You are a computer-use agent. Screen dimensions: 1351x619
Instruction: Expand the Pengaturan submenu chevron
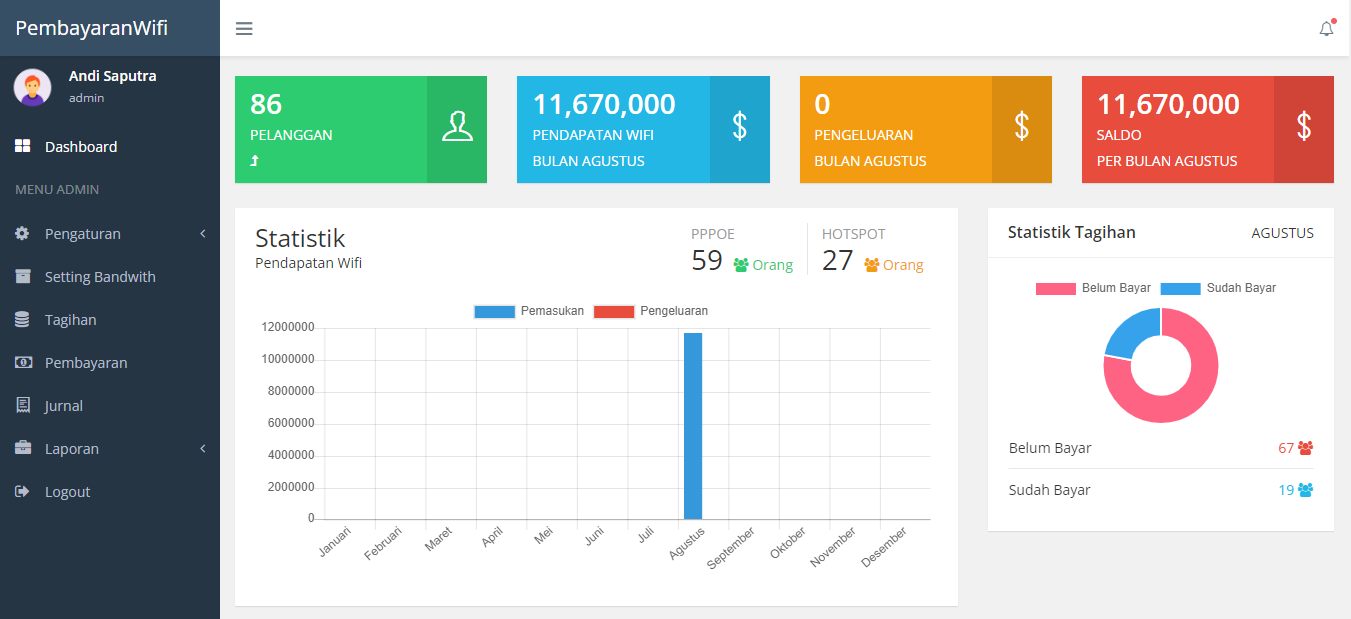point(203,234)
